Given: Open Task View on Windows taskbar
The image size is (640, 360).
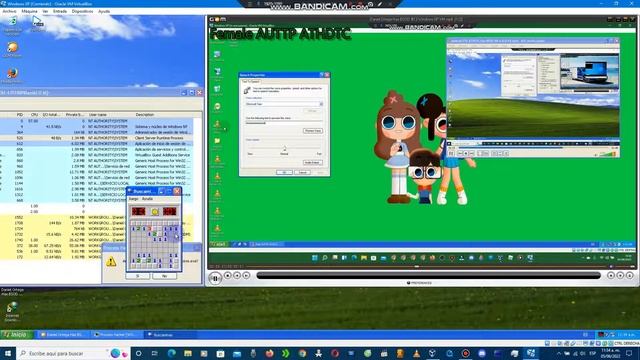Looking at the screenshot, I should click(x=155, y=353).
